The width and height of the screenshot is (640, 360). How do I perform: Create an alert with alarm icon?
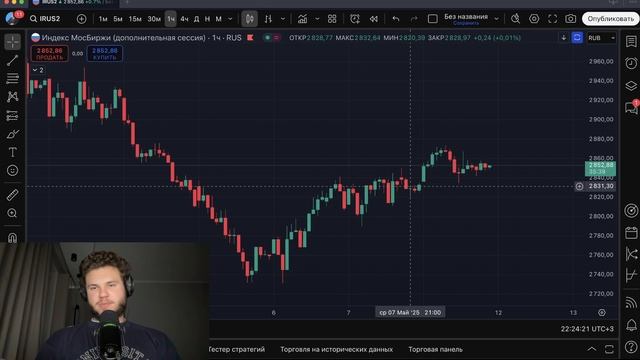(355, 19)
